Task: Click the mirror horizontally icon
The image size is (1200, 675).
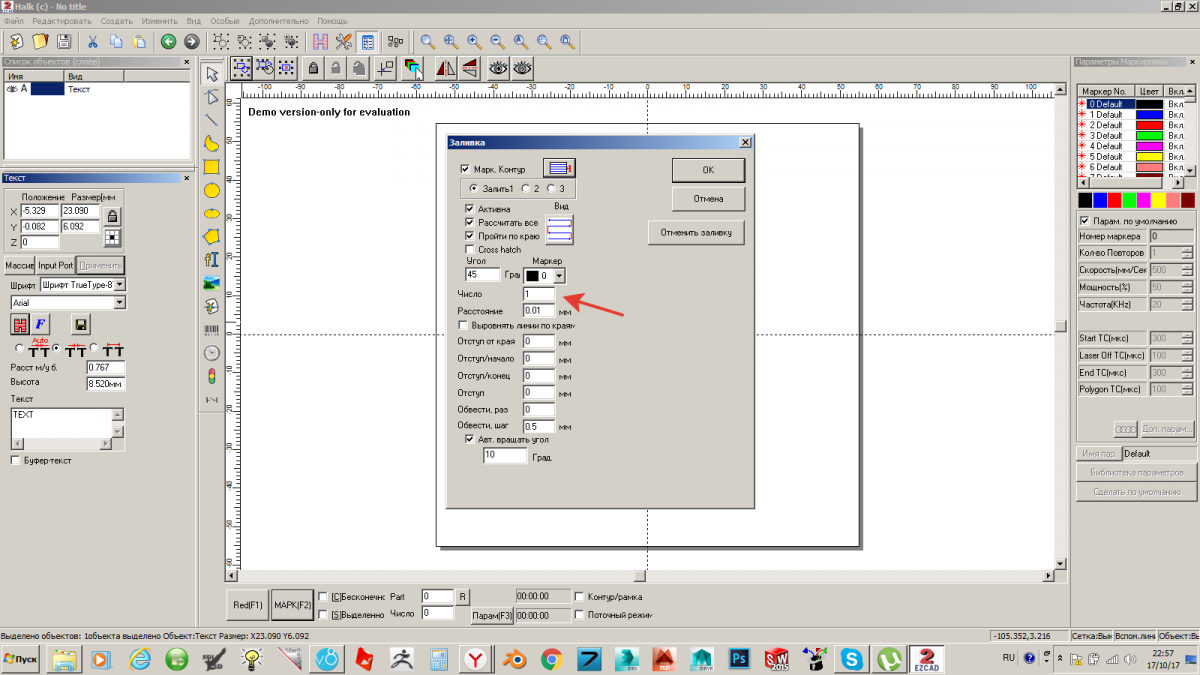Action: click(445, 68)
